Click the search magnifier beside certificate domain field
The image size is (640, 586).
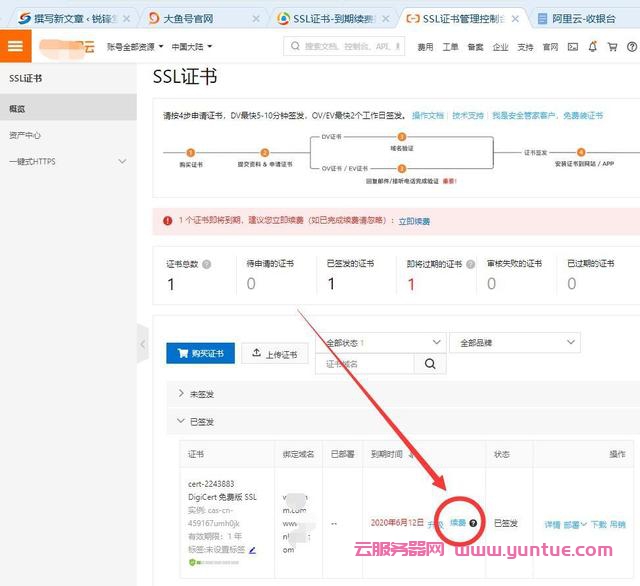pos(430,364)
